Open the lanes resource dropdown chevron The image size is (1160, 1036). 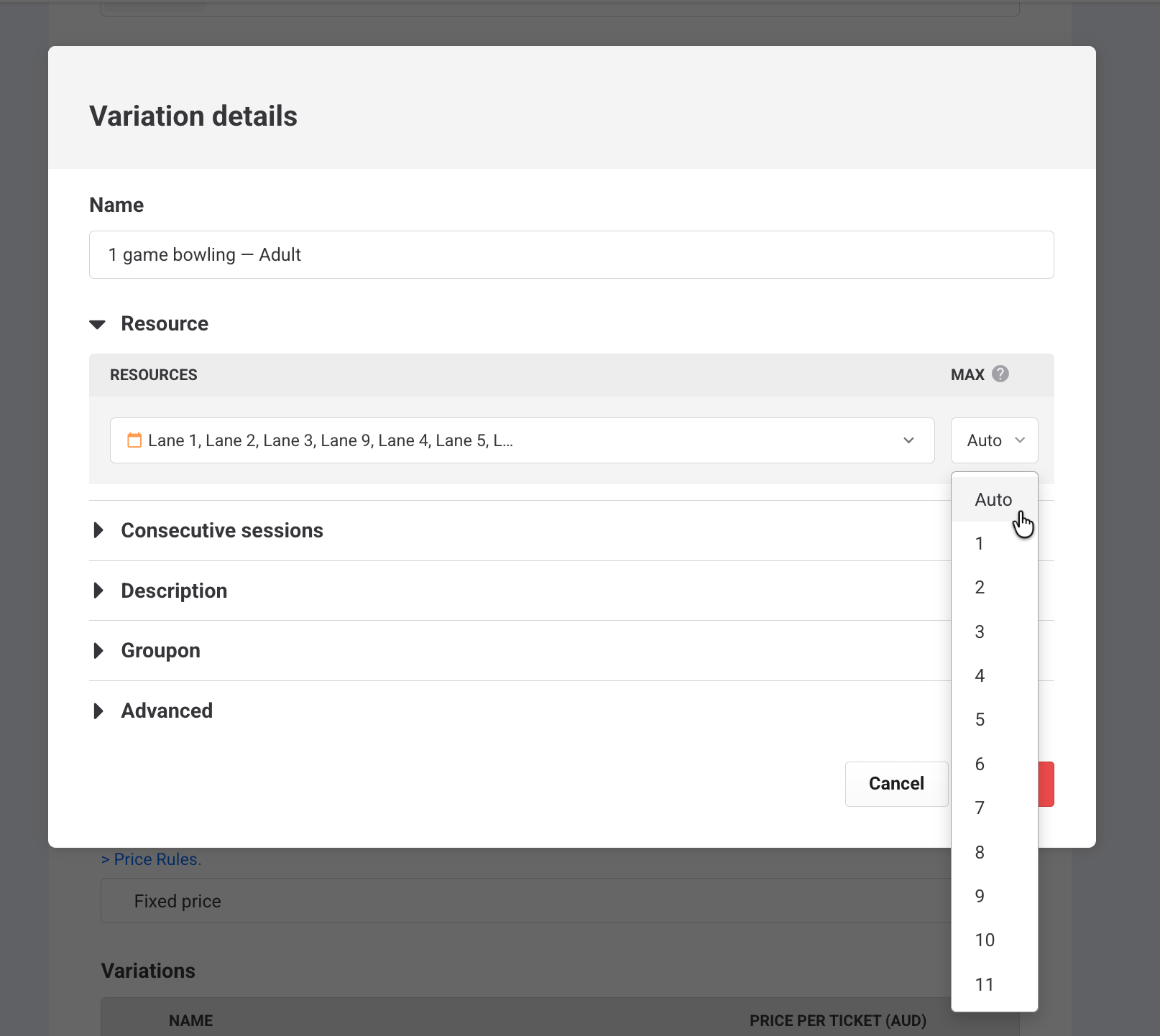[908, 440]
